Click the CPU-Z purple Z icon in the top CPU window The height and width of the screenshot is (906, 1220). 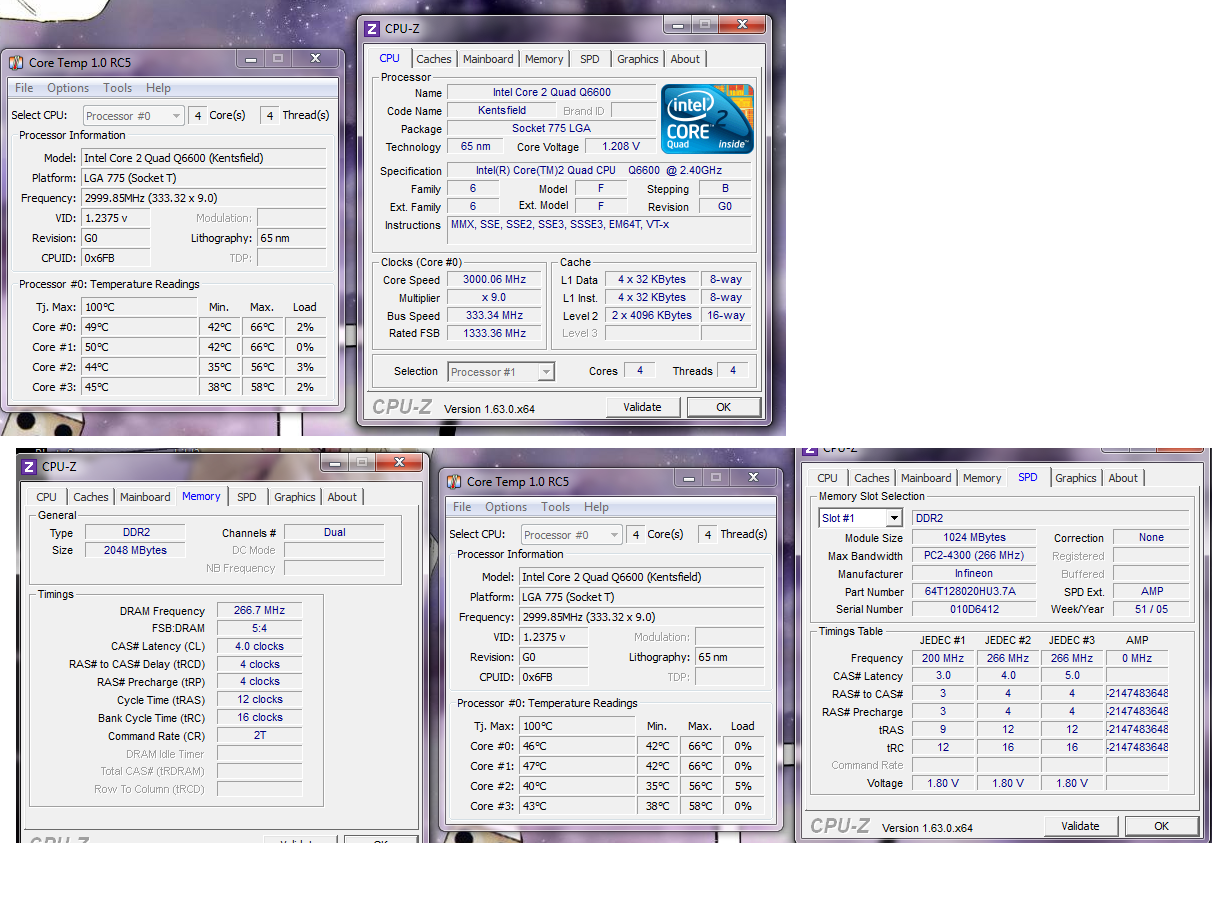[x=372, y=29]
